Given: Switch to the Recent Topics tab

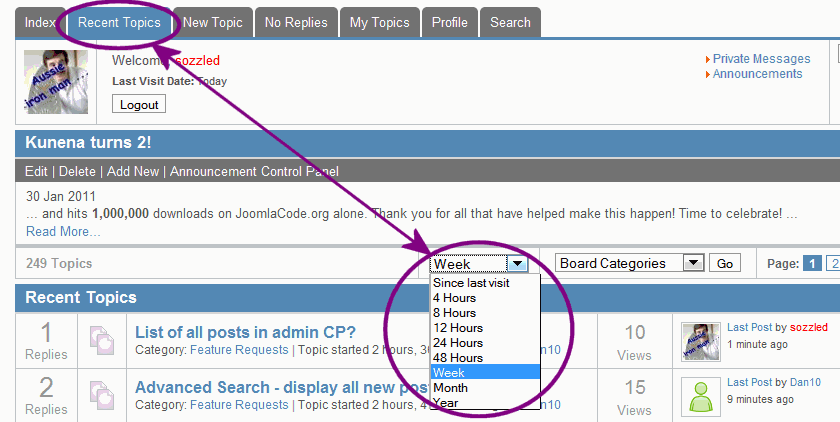Looking at the screenshot, I should coord(119,22).
